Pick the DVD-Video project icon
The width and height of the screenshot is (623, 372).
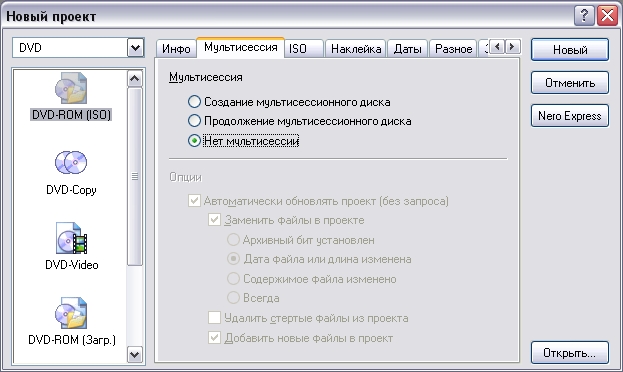[x=71, y=238]
